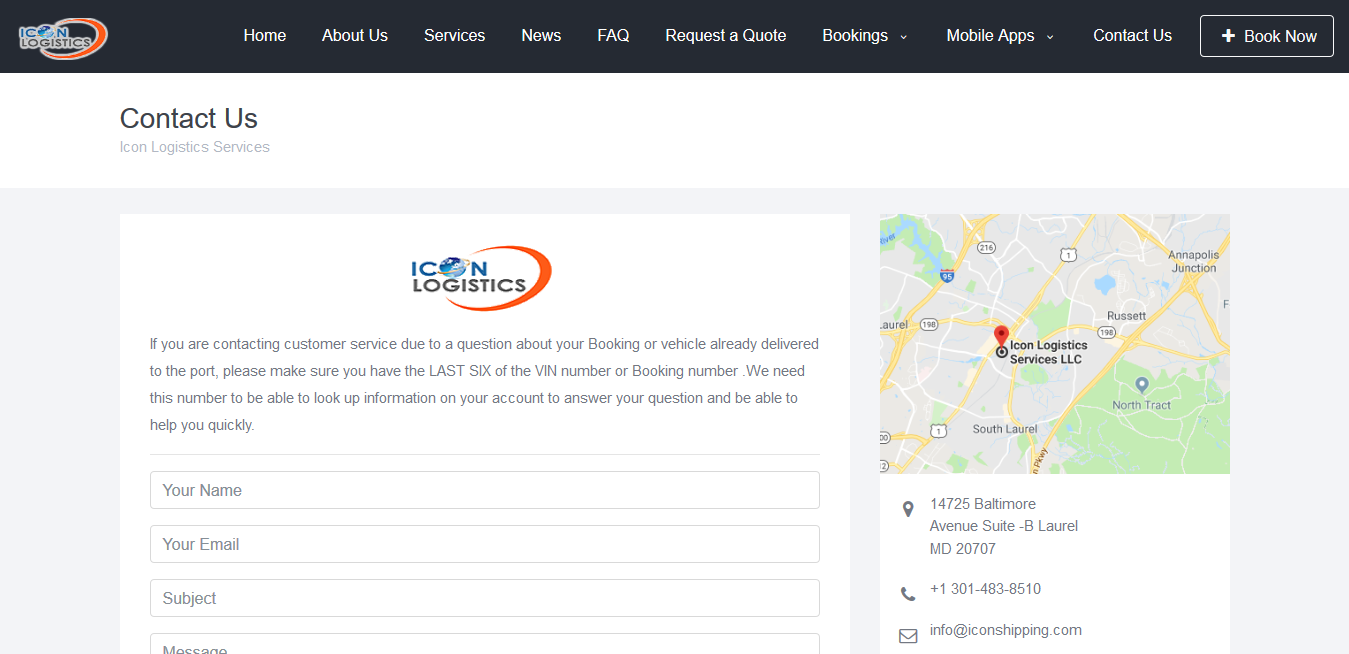This screenshot has height=654, width=1349.
Task: Click the info@iconshipping.com email link
Action: pyautogui.click(x=1005, y=630)
